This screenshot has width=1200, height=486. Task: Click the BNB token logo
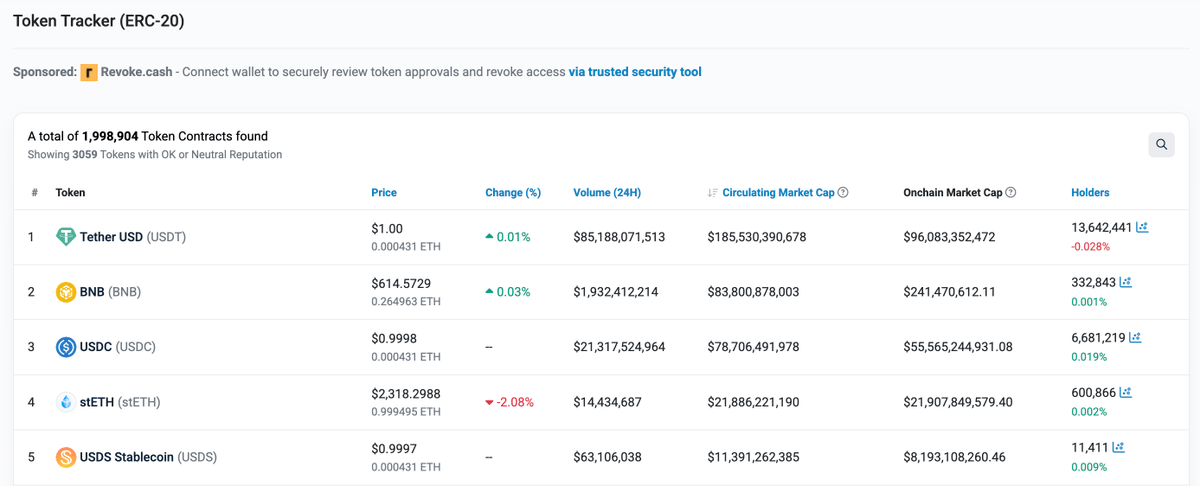coord(66,292)
